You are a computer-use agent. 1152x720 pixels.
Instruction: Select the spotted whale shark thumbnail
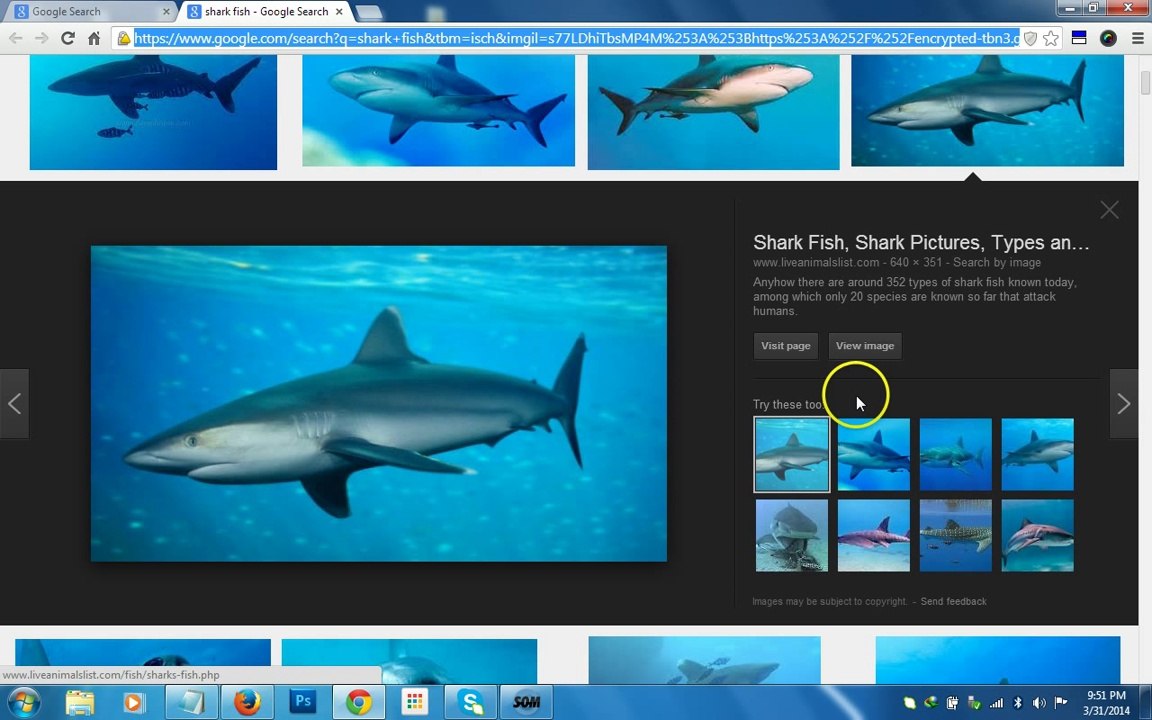pyautogui.click(x=955, y=536)
